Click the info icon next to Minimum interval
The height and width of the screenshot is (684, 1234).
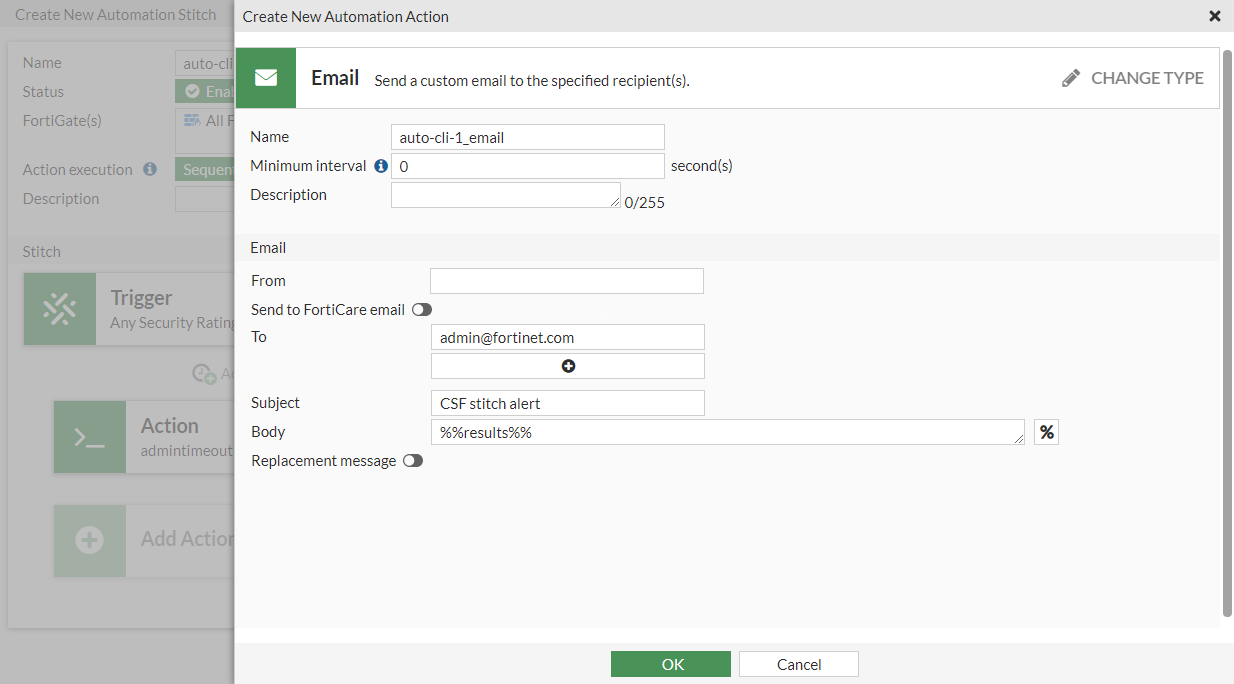[x=380, y=166]
